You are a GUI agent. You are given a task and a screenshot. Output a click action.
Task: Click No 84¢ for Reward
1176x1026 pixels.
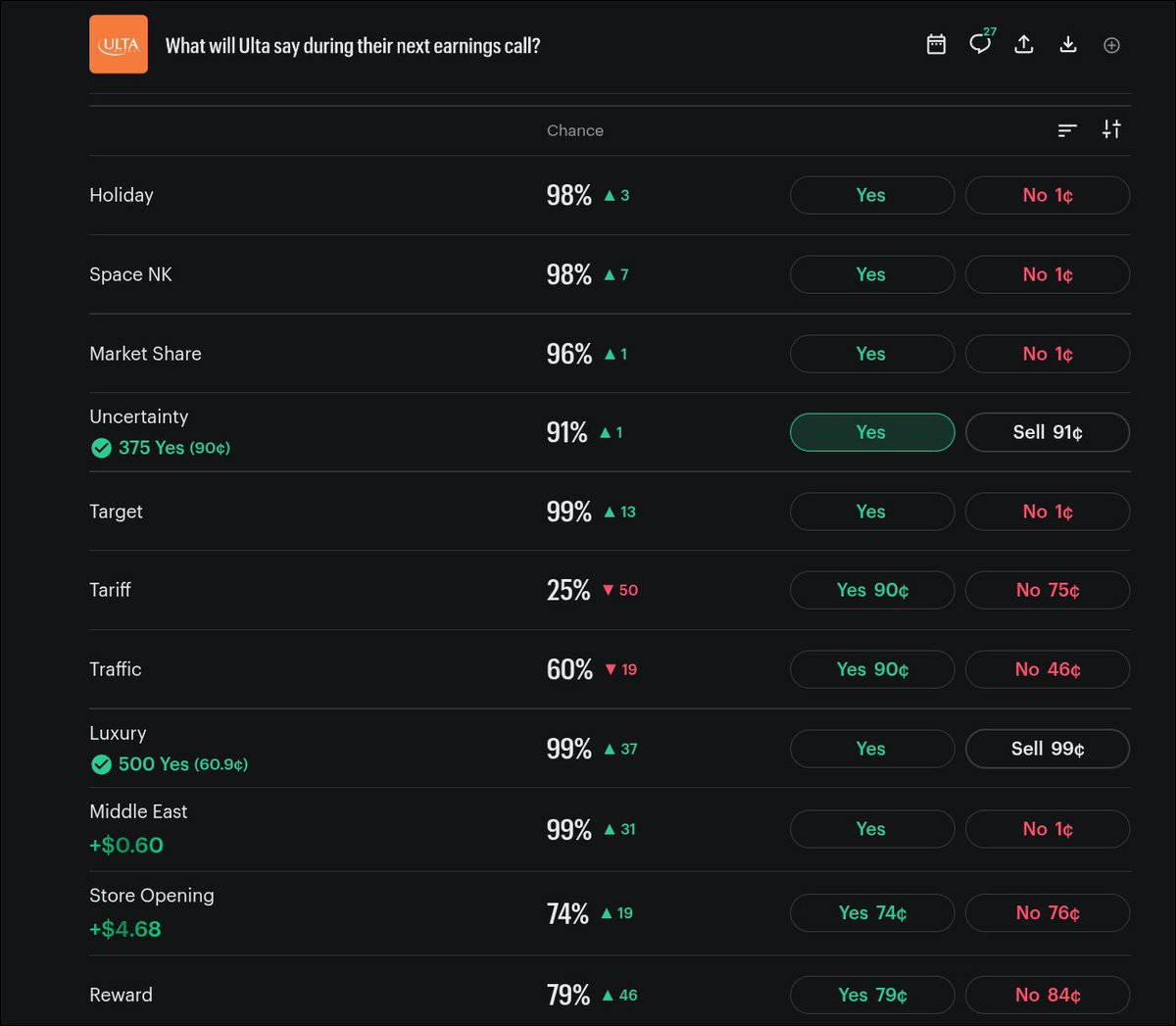pos(1048,996)
